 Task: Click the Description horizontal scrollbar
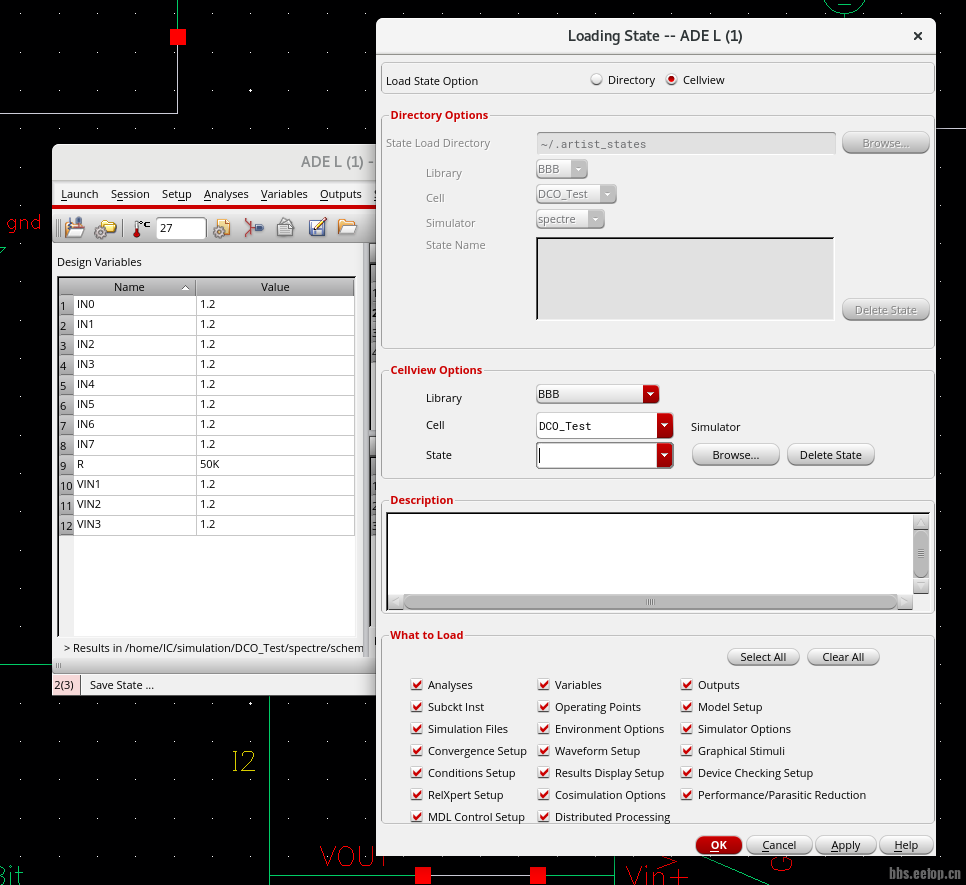[x=650, y=602]
